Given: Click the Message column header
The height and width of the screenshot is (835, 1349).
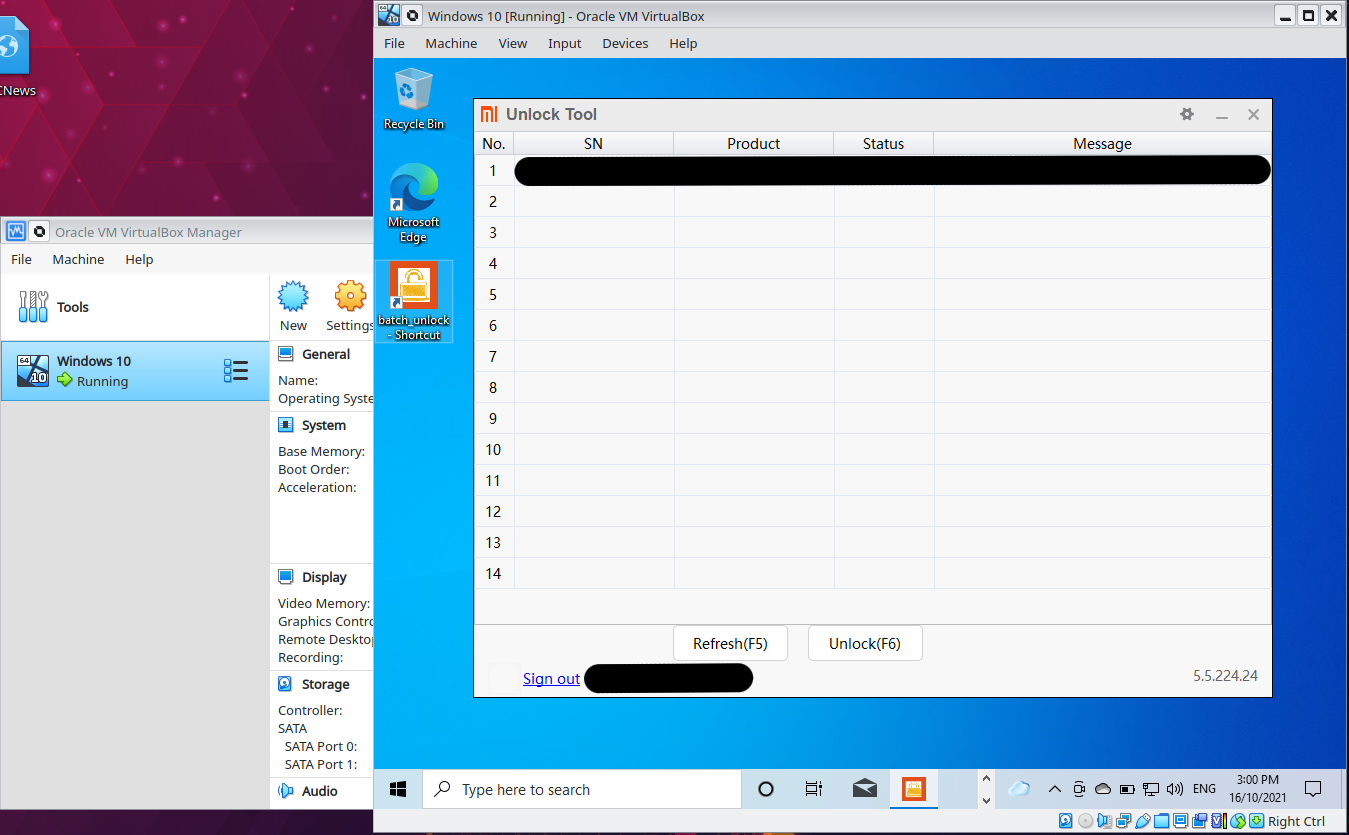Looking at the screenshot, I should pyautogui.click(x=1102, y=144).
